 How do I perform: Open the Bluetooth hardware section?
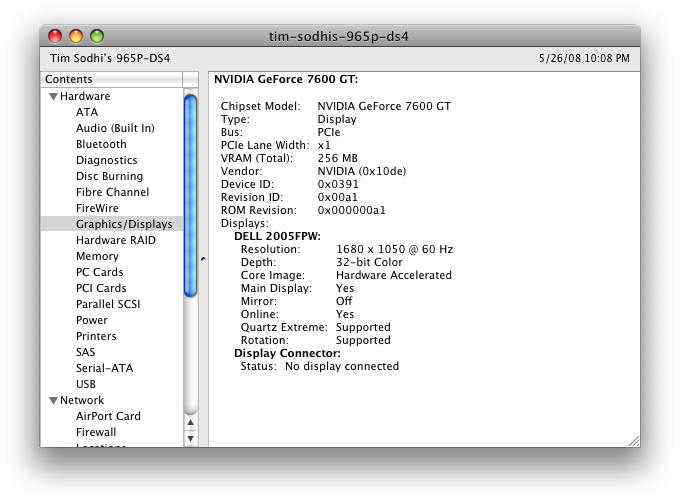pyautogui.click(x=101, y=144)
